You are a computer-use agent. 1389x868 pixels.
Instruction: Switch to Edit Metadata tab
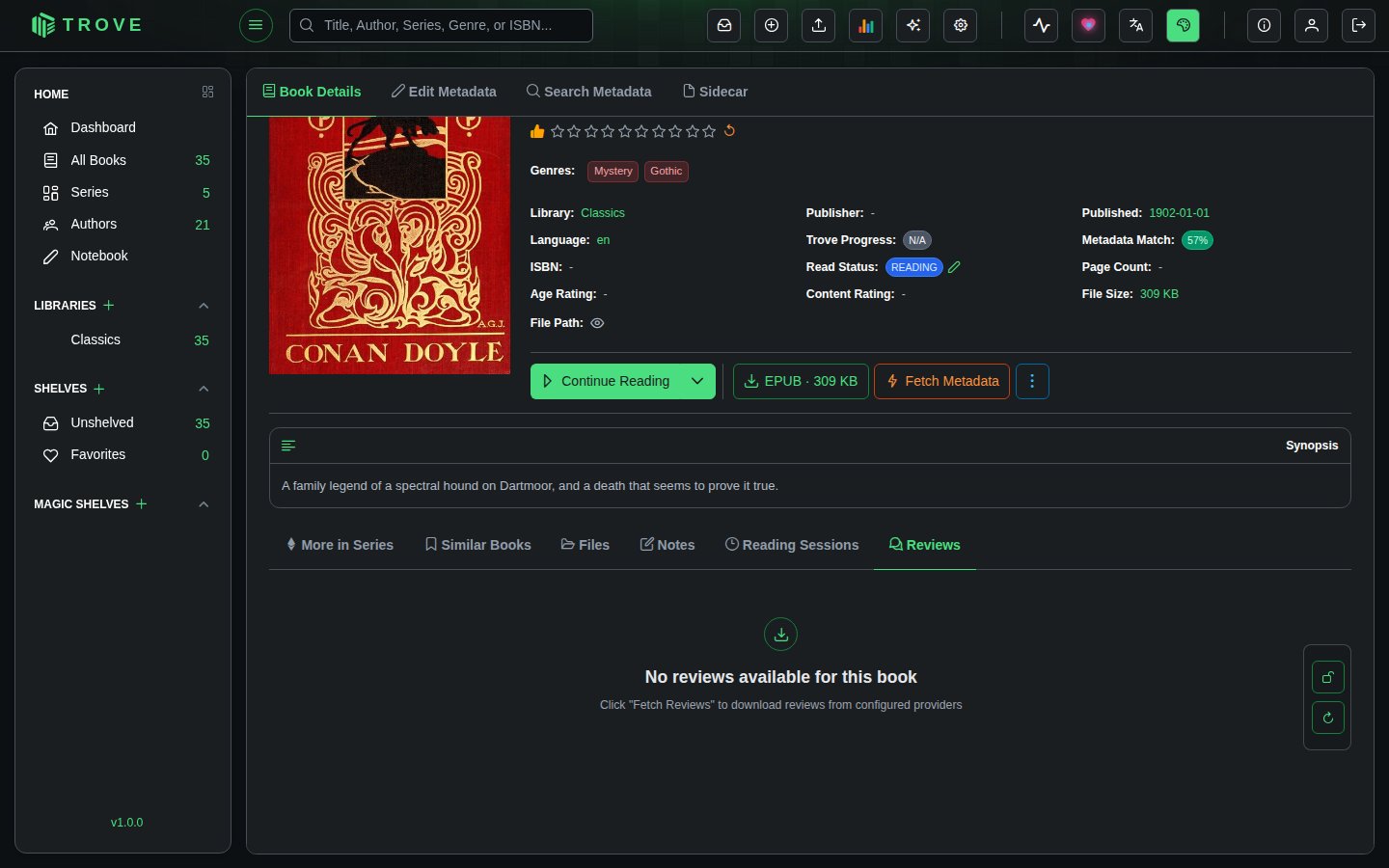(x=444, y=92)
